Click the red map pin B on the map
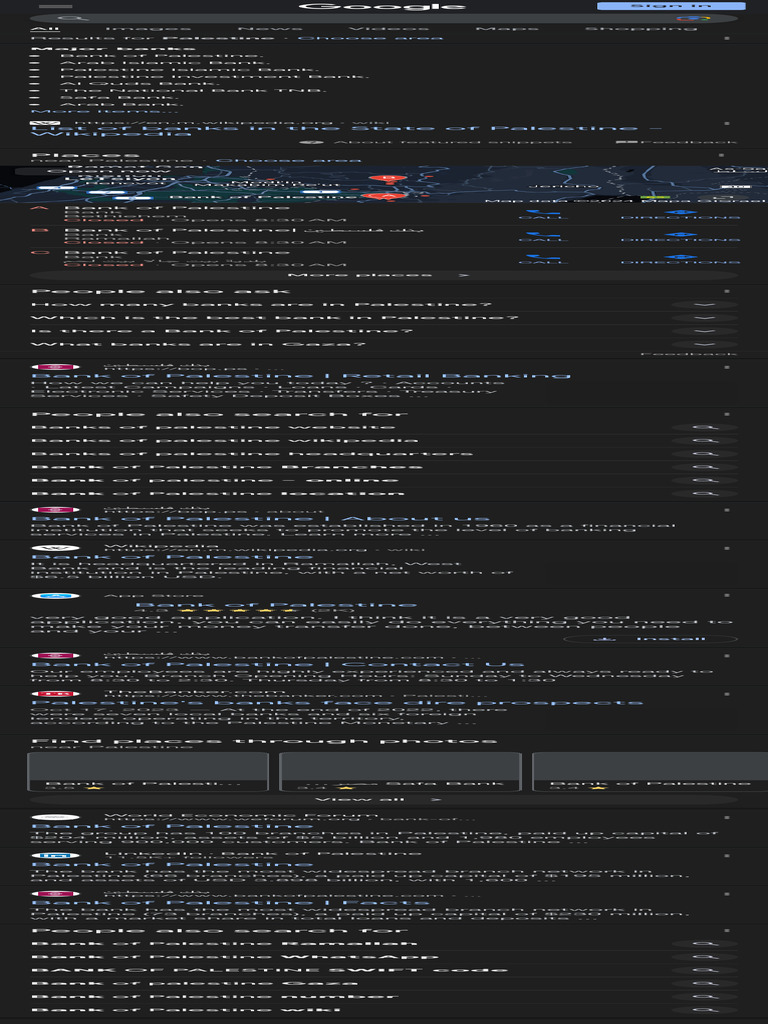 (386, 178)
